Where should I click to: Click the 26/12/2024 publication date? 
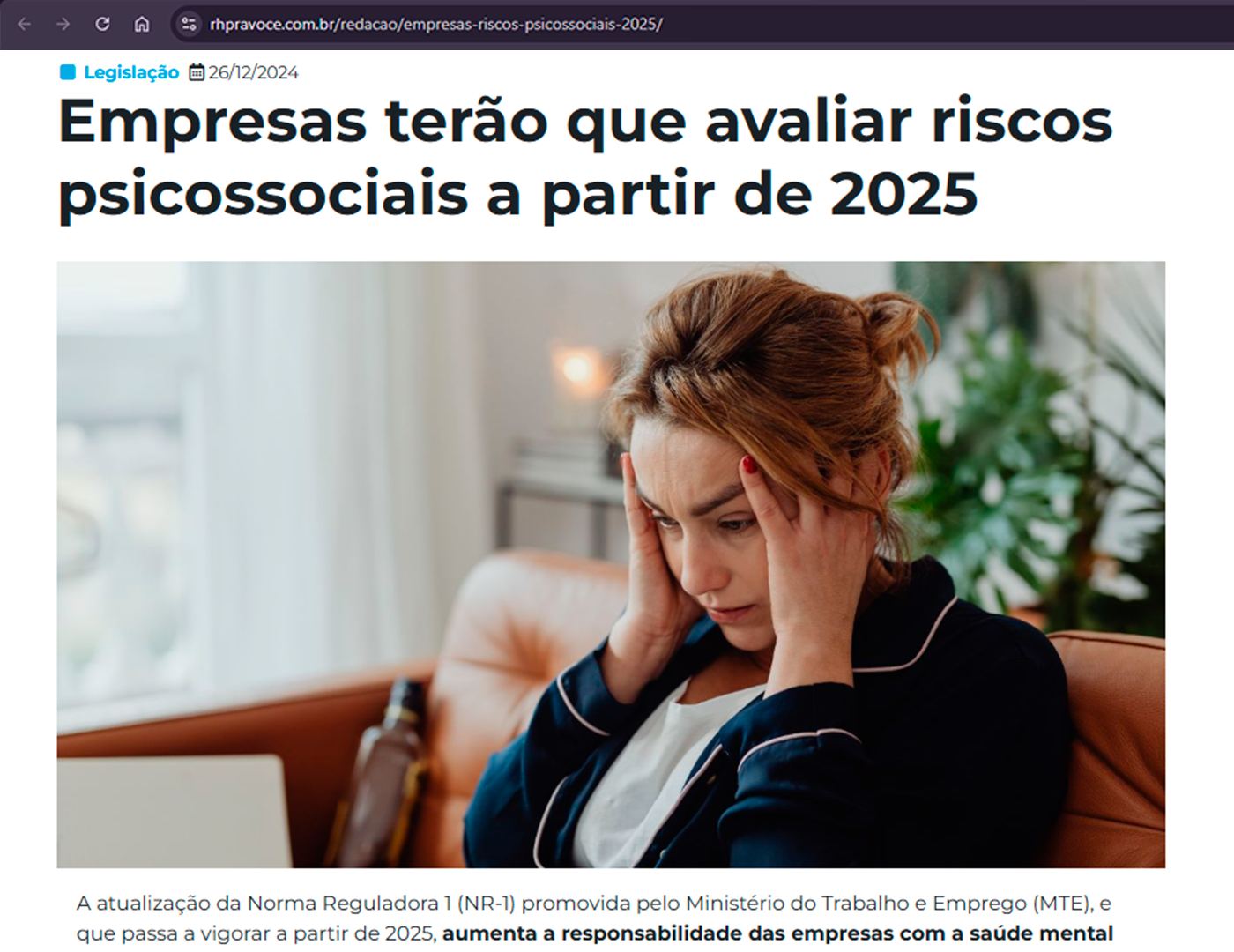click(253, 72)
